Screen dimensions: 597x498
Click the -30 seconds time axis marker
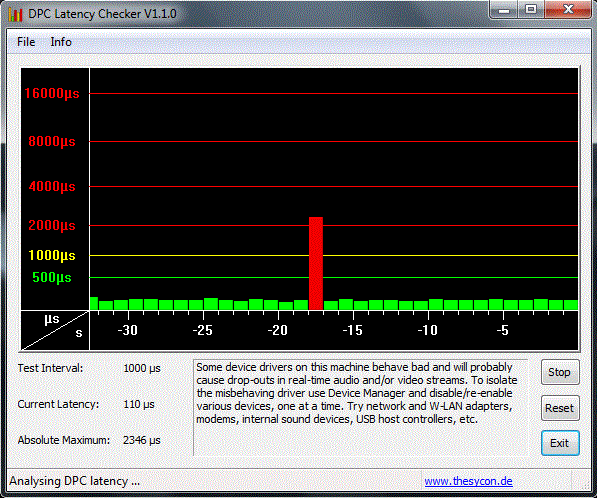pos(128,330)
